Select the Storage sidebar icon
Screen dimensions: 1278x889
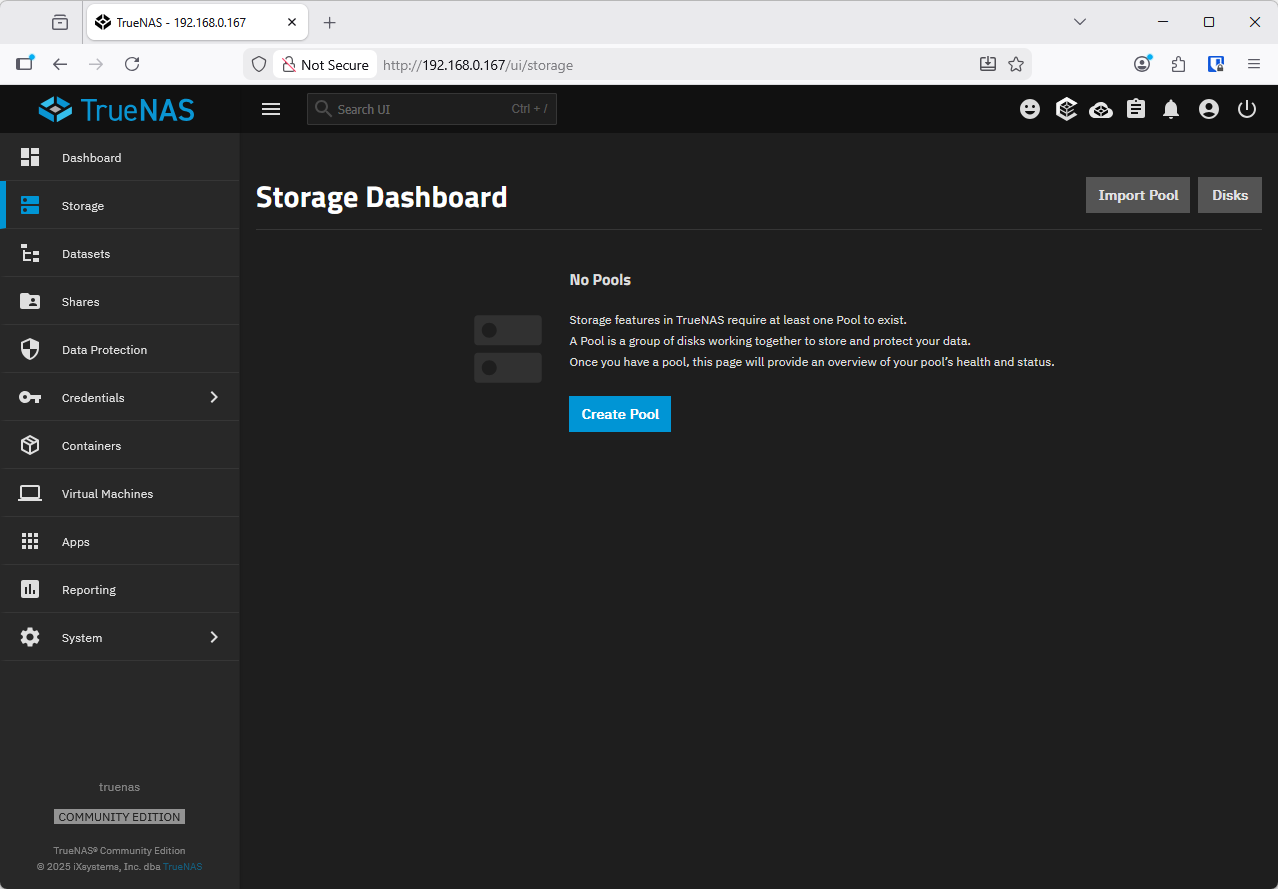[x=30, y=205]
